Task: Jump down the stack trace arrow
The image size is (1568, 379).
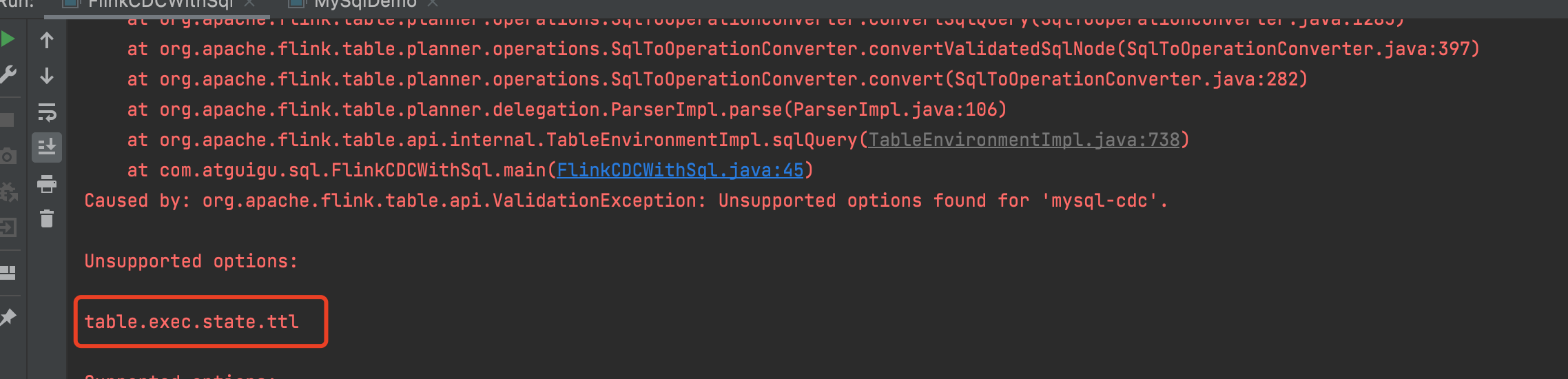Action: [x=47, y=76]
